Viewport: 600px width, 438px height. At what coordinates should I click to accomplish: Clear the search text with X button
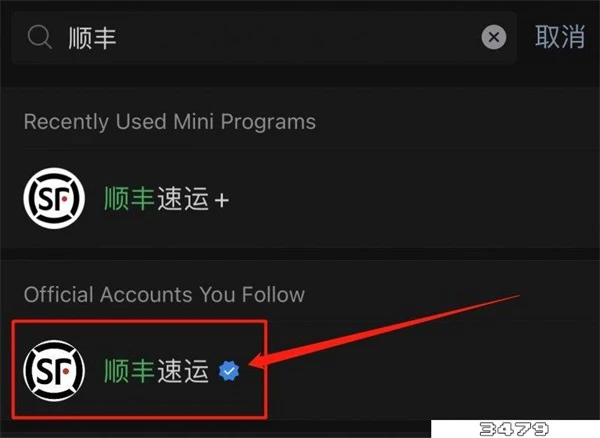click(494, 37)
